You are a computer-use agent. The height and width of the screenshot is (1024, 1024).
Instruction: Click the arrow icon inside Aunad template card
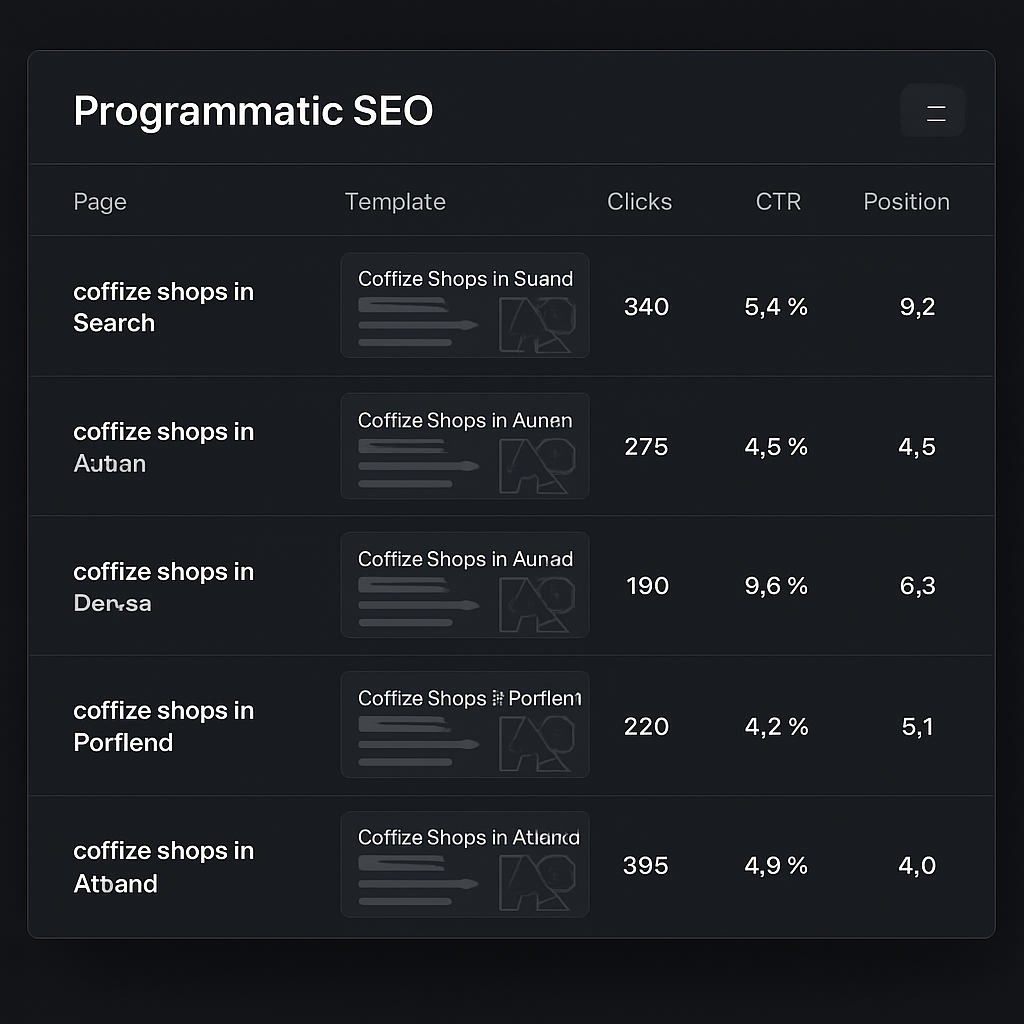[x=469, y=605]
